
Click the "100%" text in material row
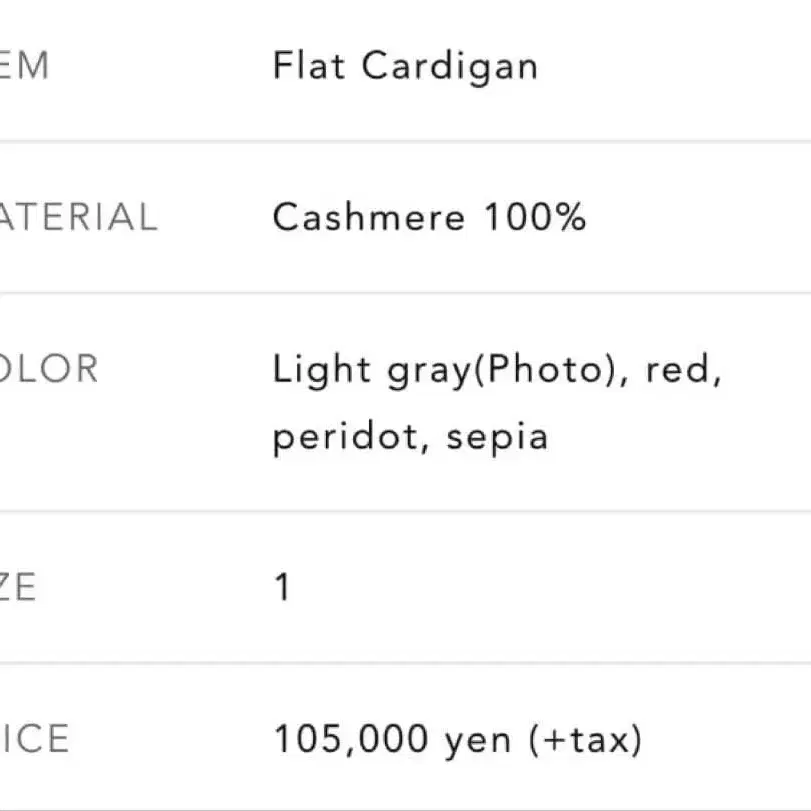point(535,218)
